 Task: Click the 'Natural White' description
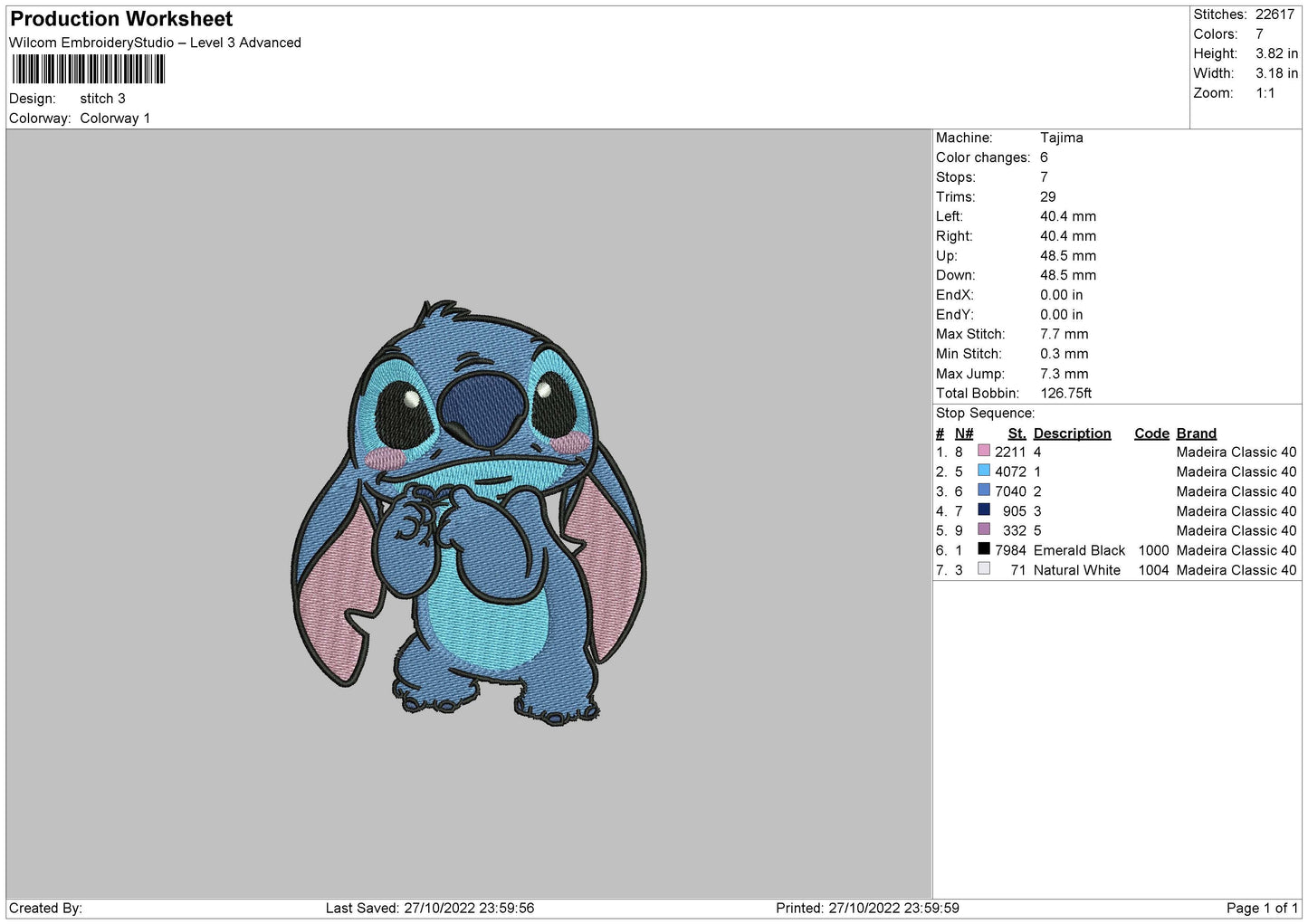(1076, 570)
